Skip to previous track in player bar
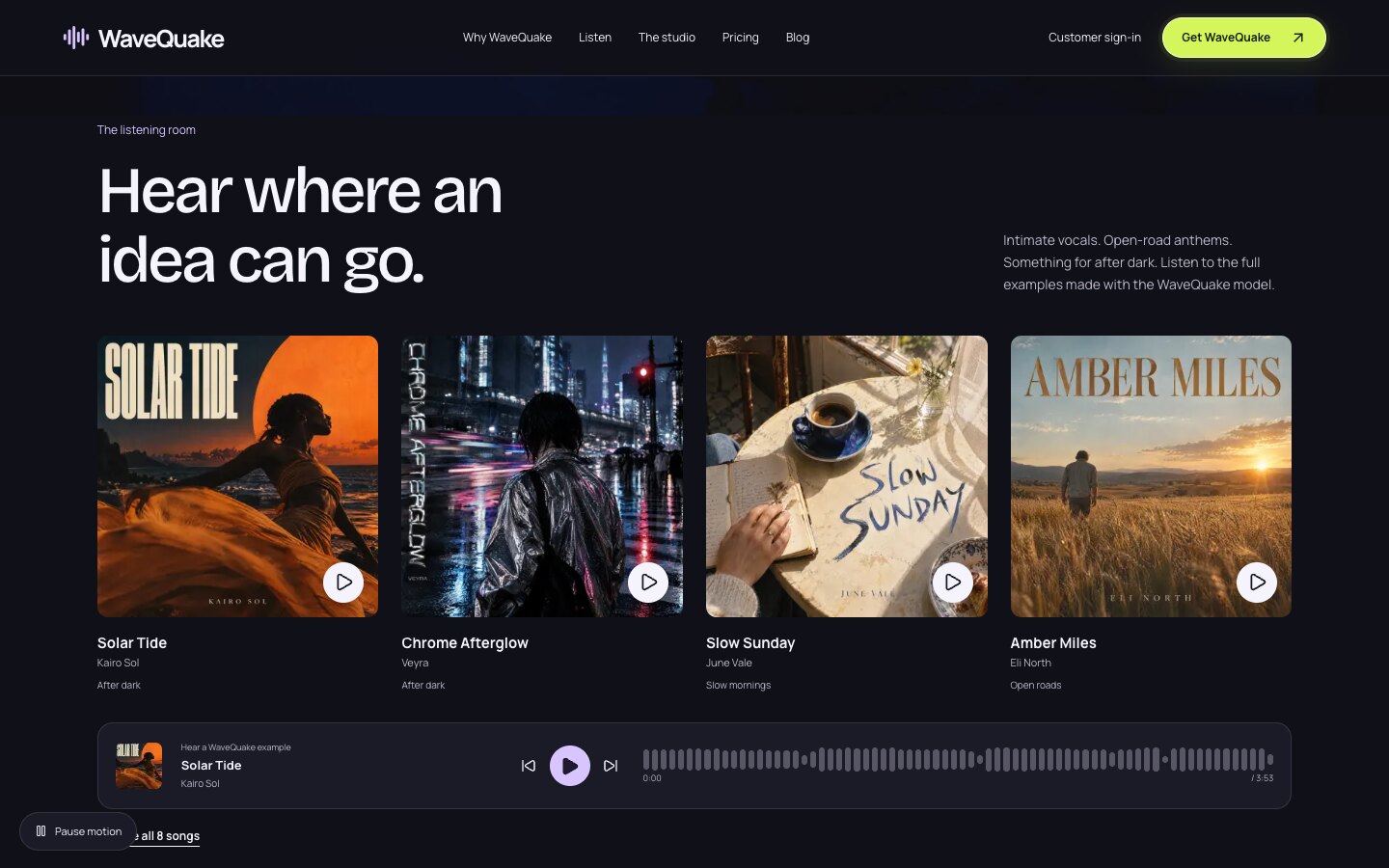The height and width of the screenshot is (868, 1389). [529, 766]
